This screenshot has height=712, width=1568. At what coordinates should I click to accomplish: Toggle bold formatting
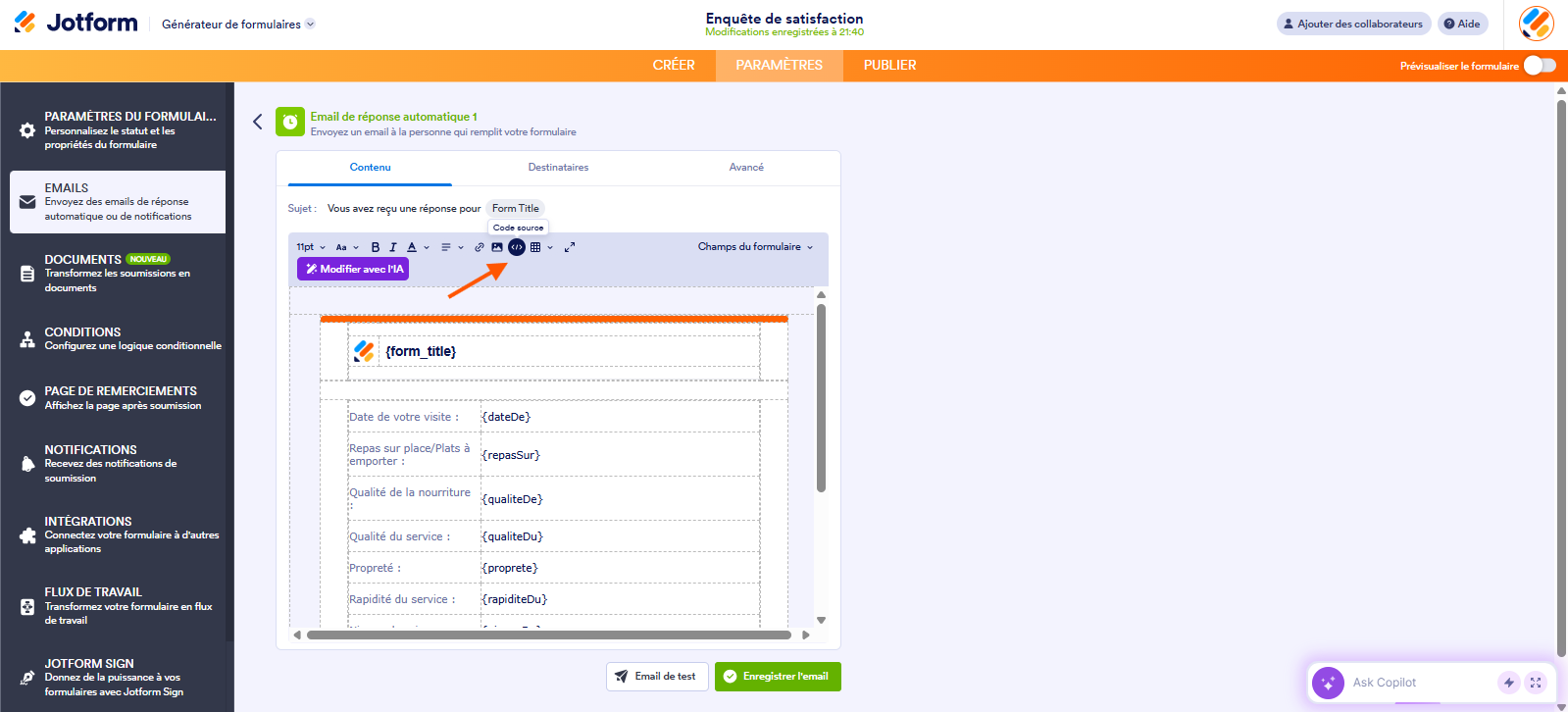(376, 247)
